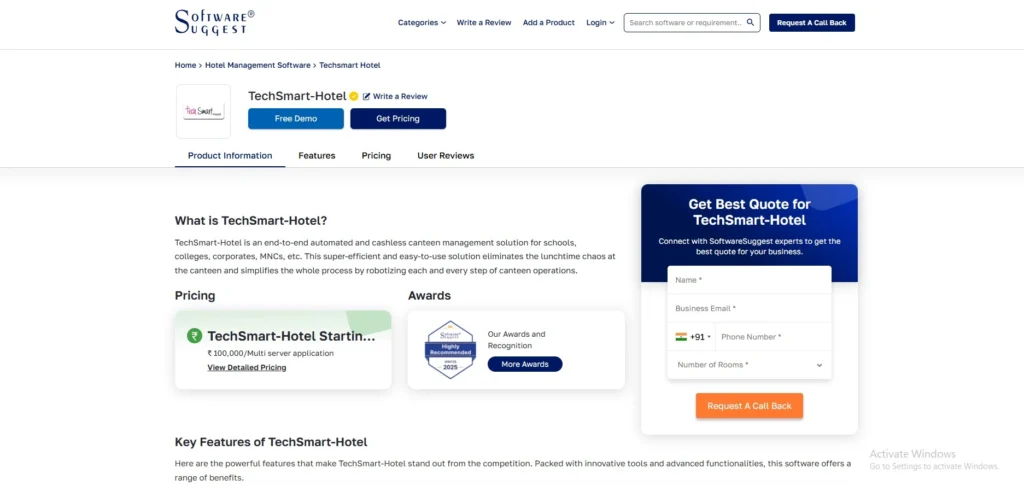Click the More Awards button
The height and width of the screenshot is (486, 1024).
pyautogui.click(x=524, y=364)
